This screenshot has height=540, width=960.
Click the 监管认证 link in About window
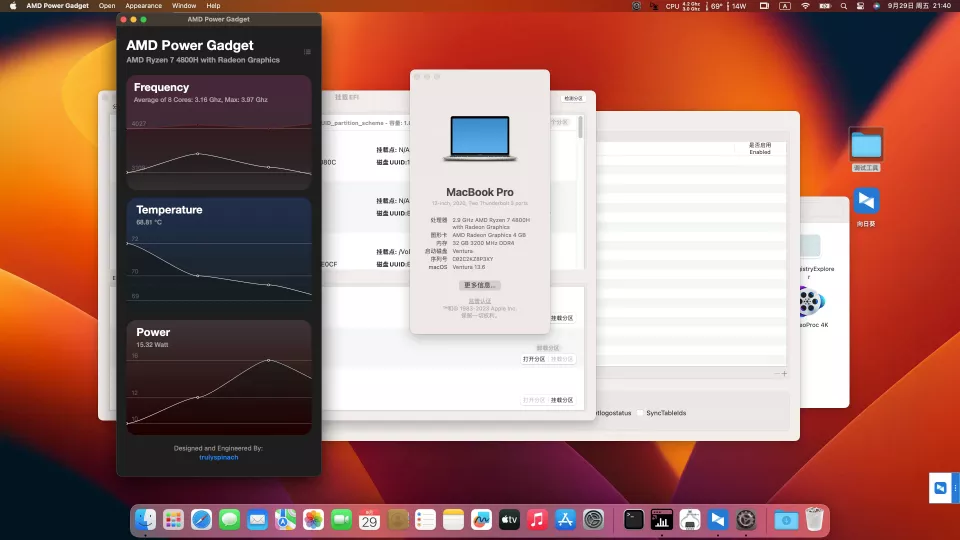click(480, 300)
